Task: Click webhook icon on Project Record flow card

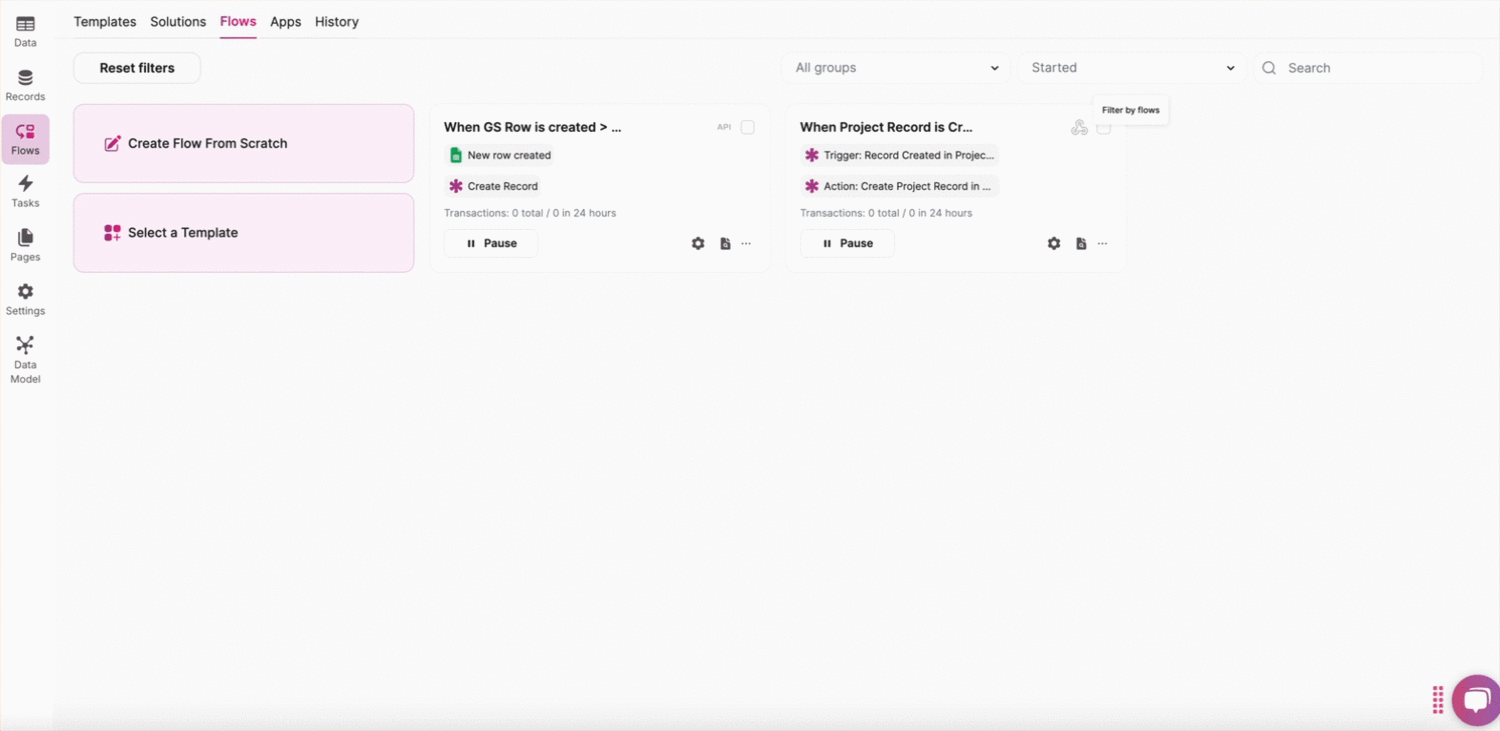Action: coord(1079,128)
